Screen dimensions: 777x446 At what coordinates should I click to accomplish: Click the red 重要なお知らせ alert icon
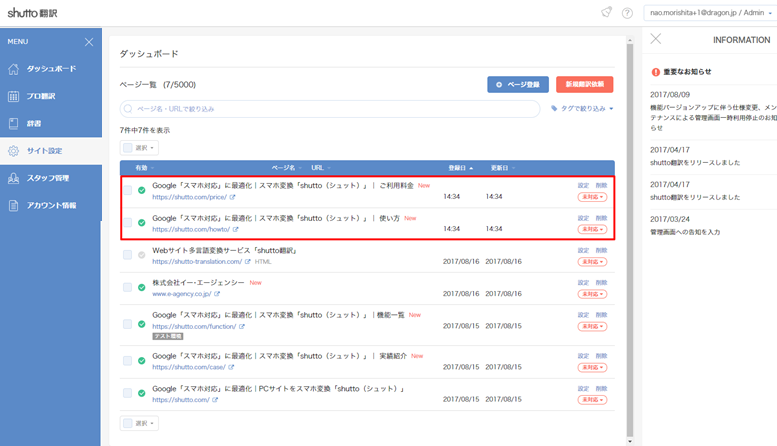tap(656, 72)
